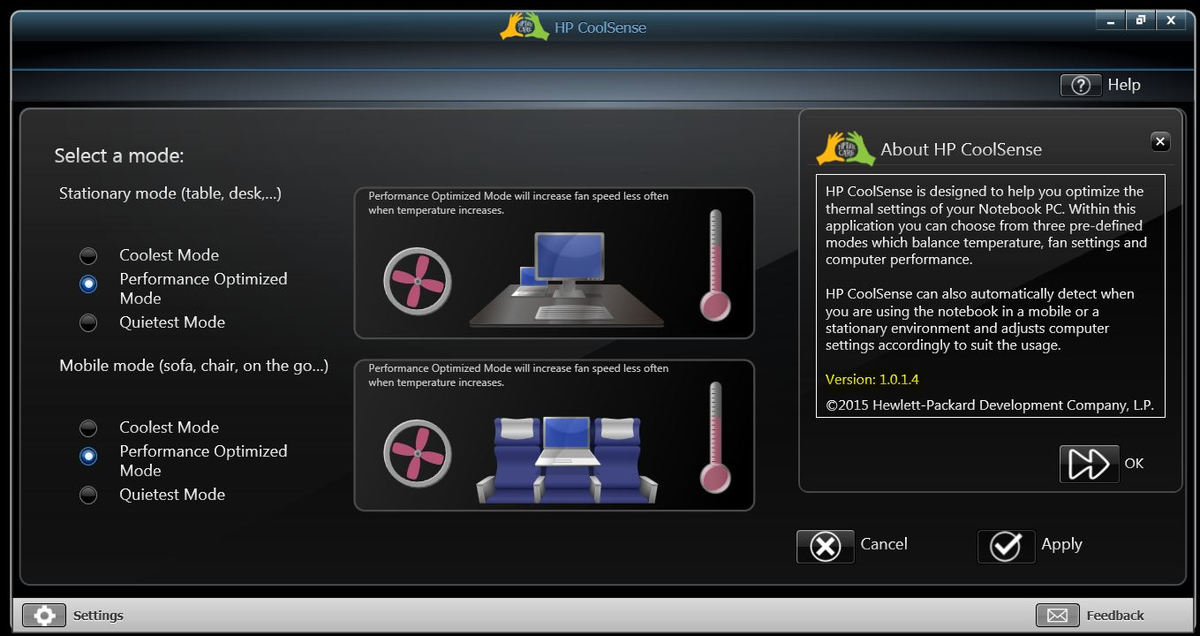The width and height of the screenshot is (1200, 636).
Task: Select Coolest Mode under Mobile mode
Action: (89, 428)
